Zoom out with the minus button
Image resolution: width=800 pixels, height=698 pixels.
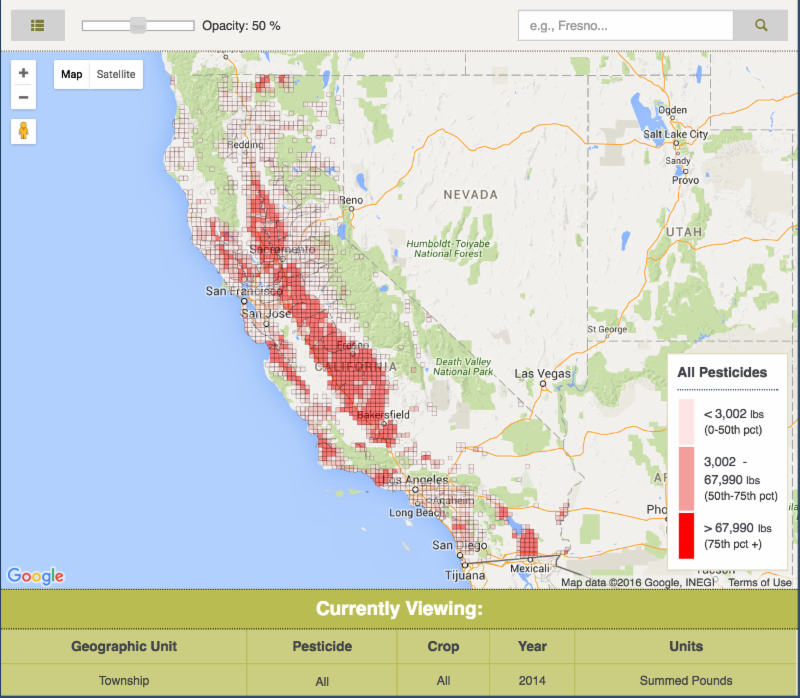click(x=24, y=98)
